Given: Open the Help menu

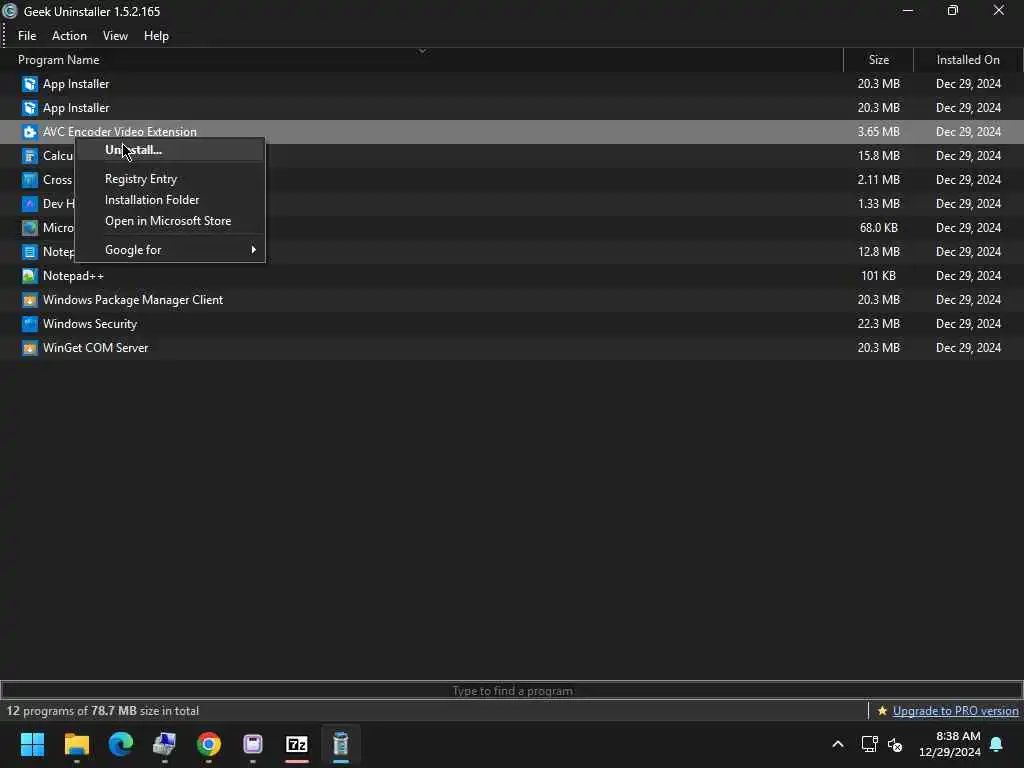Looking at the screenshot, I should pyautogui.click(x=156, y=36).
